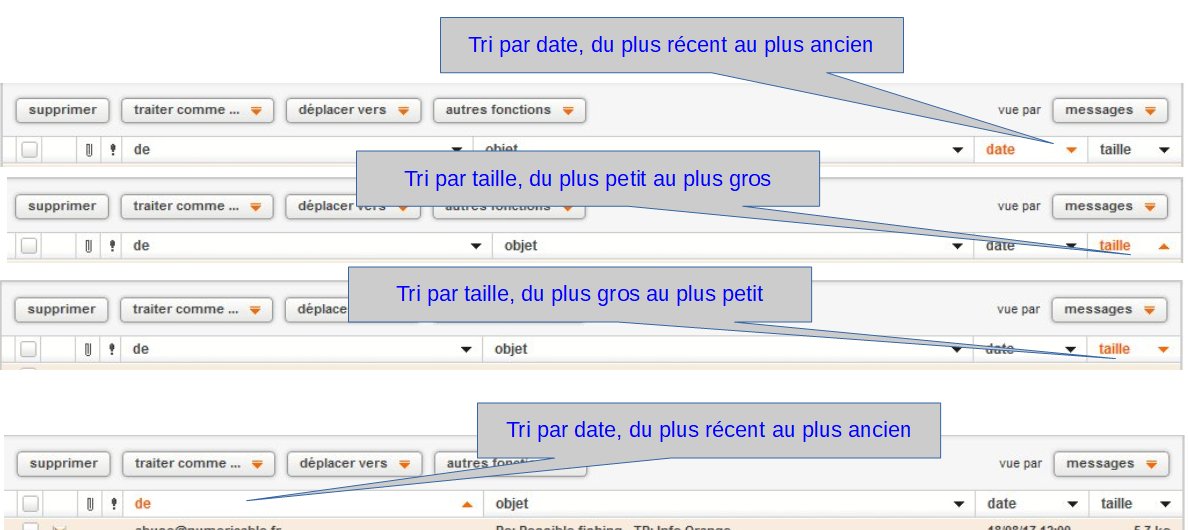Click the black arrow beside 'taille' in the date-sorted toolbar
Screen dimensions: 1188x530
(1165, 150)
